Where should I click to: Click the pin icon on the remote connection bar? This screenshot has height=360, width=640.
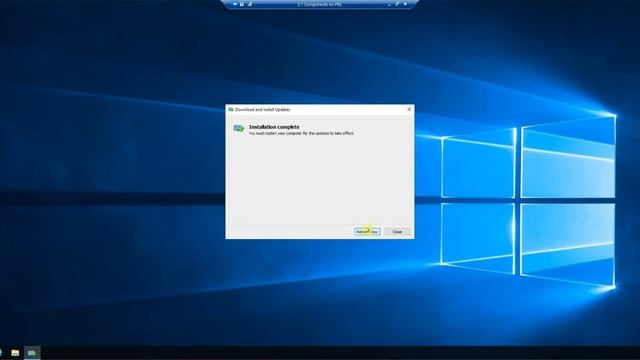[x=235, y=4]
